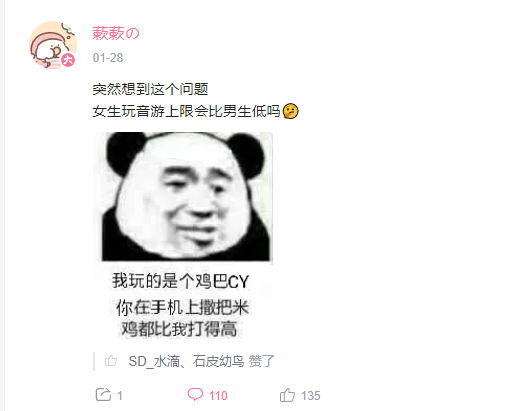Image resolution: width=515 pixels, height=411 pixels.
Task: Click the small gray thumbs-up beside SD_水滴
Action: tap(111, 361)
